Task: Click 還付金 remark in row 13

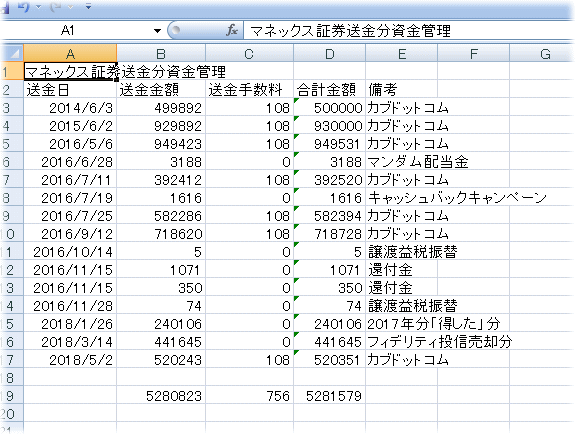Action: coord(402,288)
